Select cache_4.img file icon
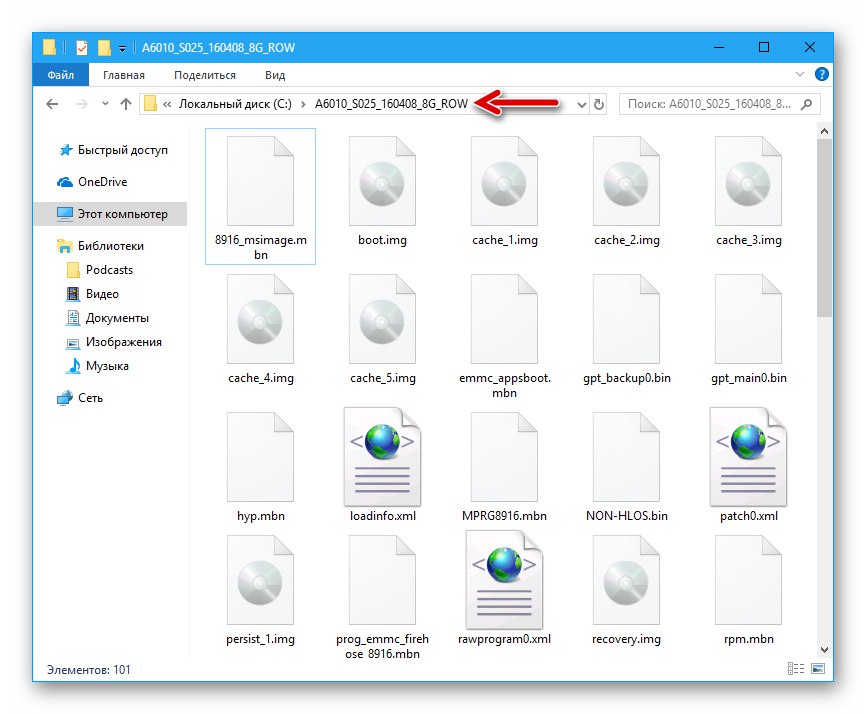This screenshot has height=714, width=866. coord(260,319)
